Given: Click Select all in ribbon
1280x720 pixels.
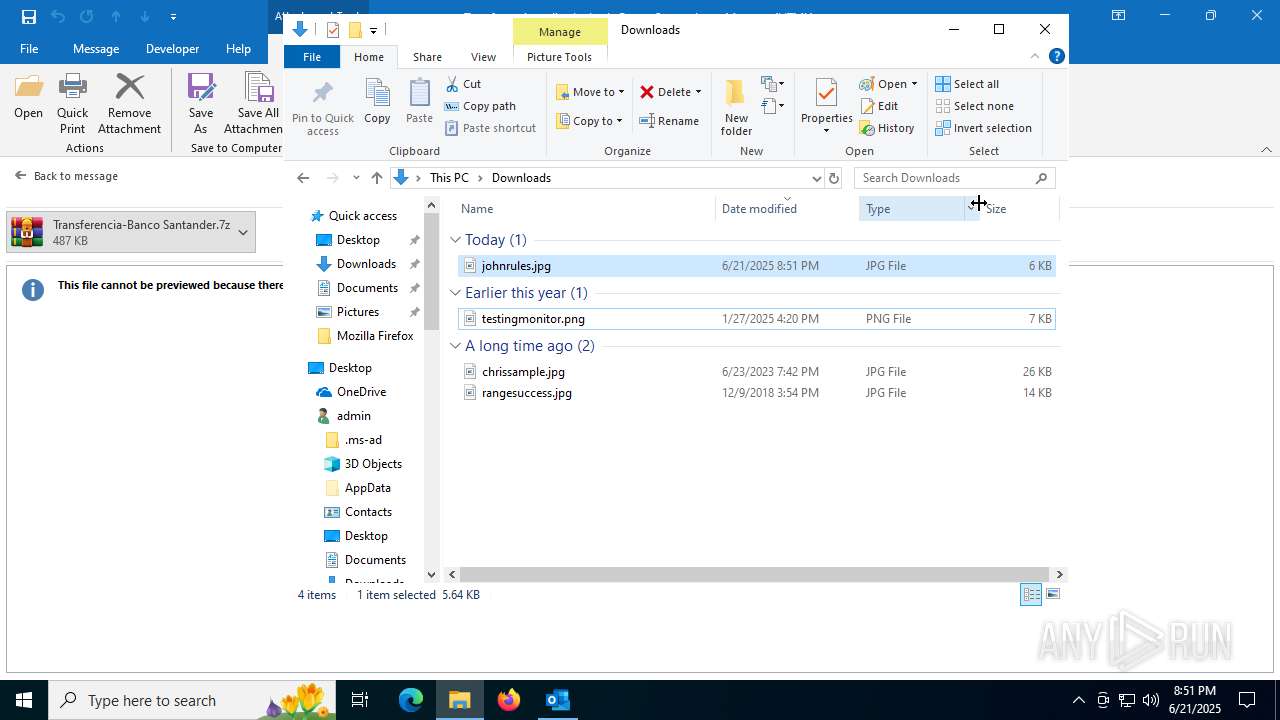Looking at the screenshot, I should pos(967,84).
